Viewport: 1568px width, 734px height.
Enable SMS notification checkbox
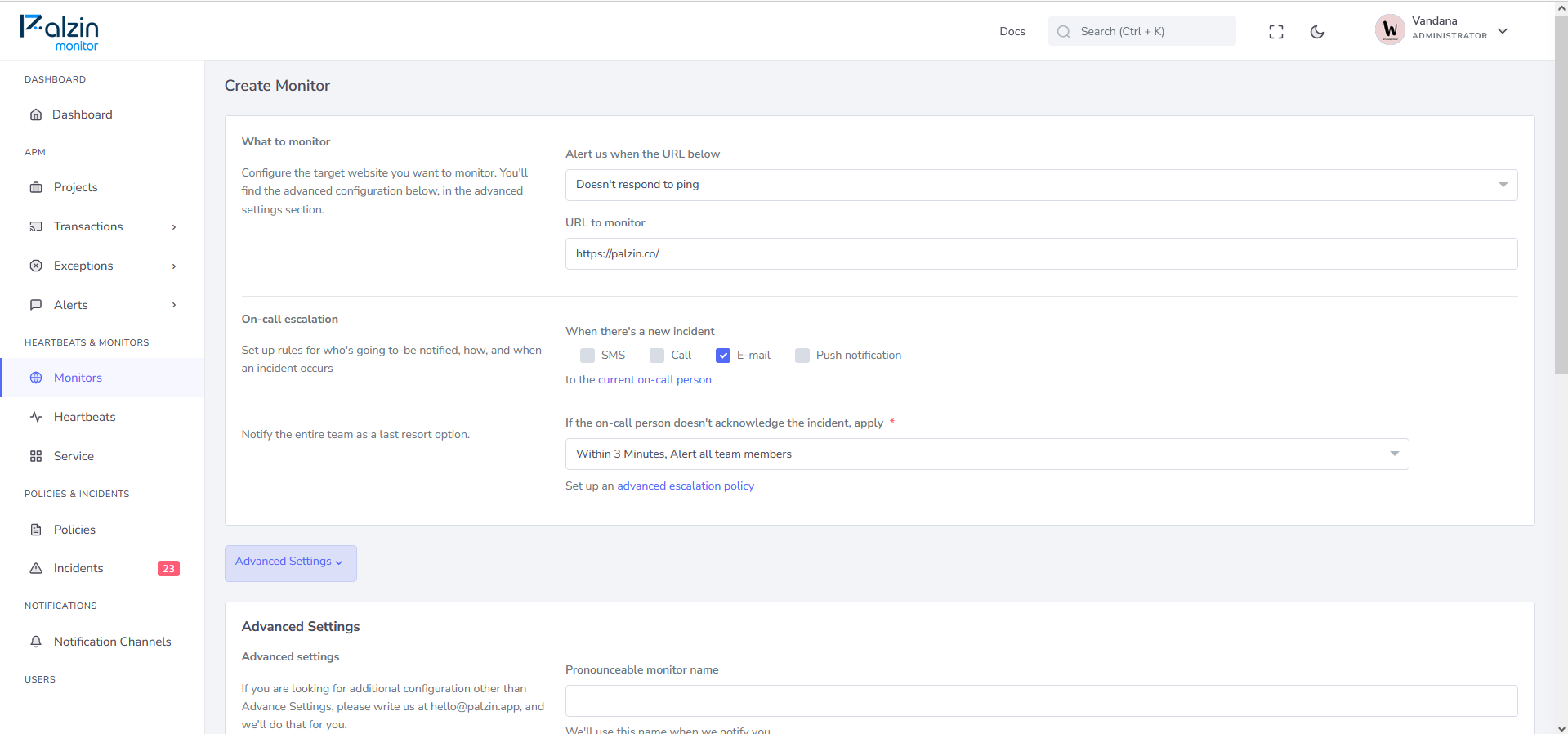click(587, 356)
